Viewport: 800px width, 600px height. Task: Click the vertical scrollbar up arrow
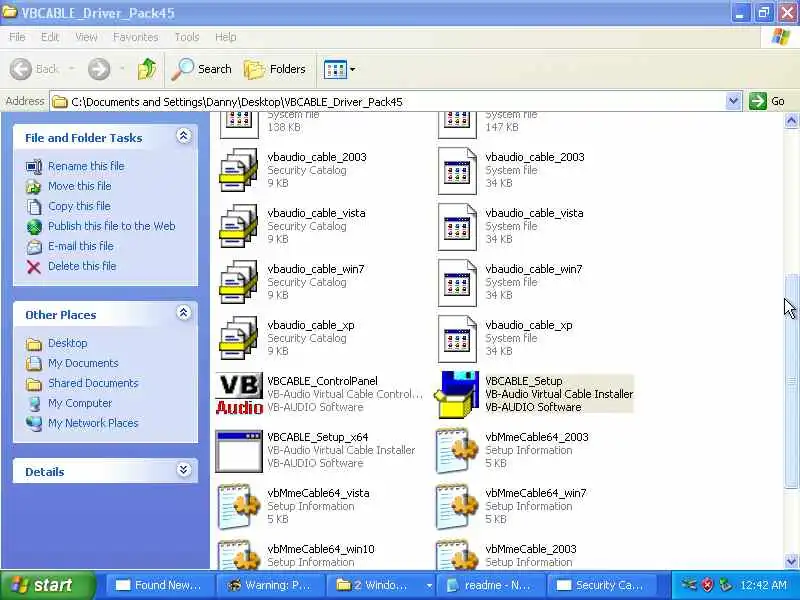point(791,120)
